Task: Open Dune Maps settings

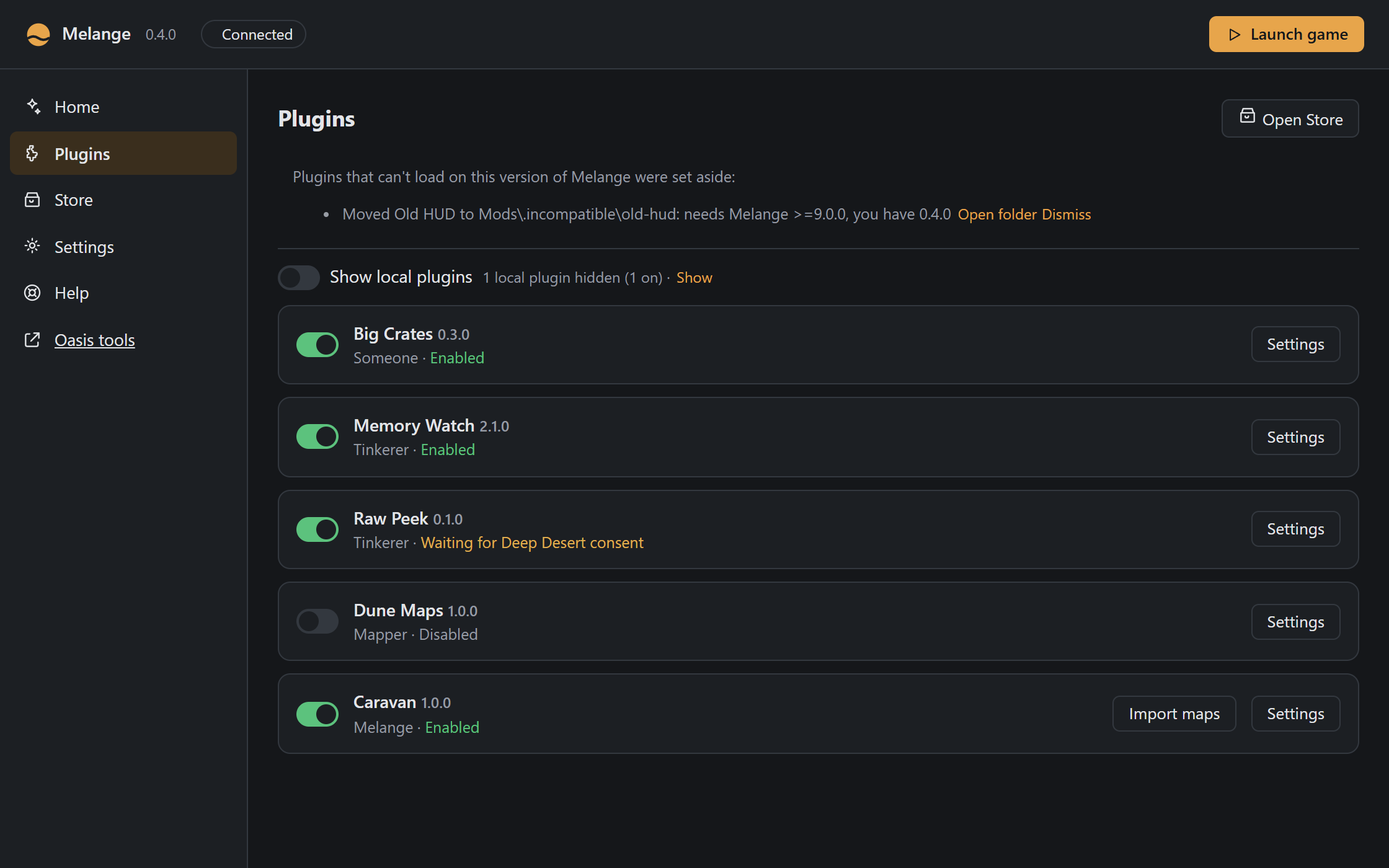Action: (x=1295, y=622)
